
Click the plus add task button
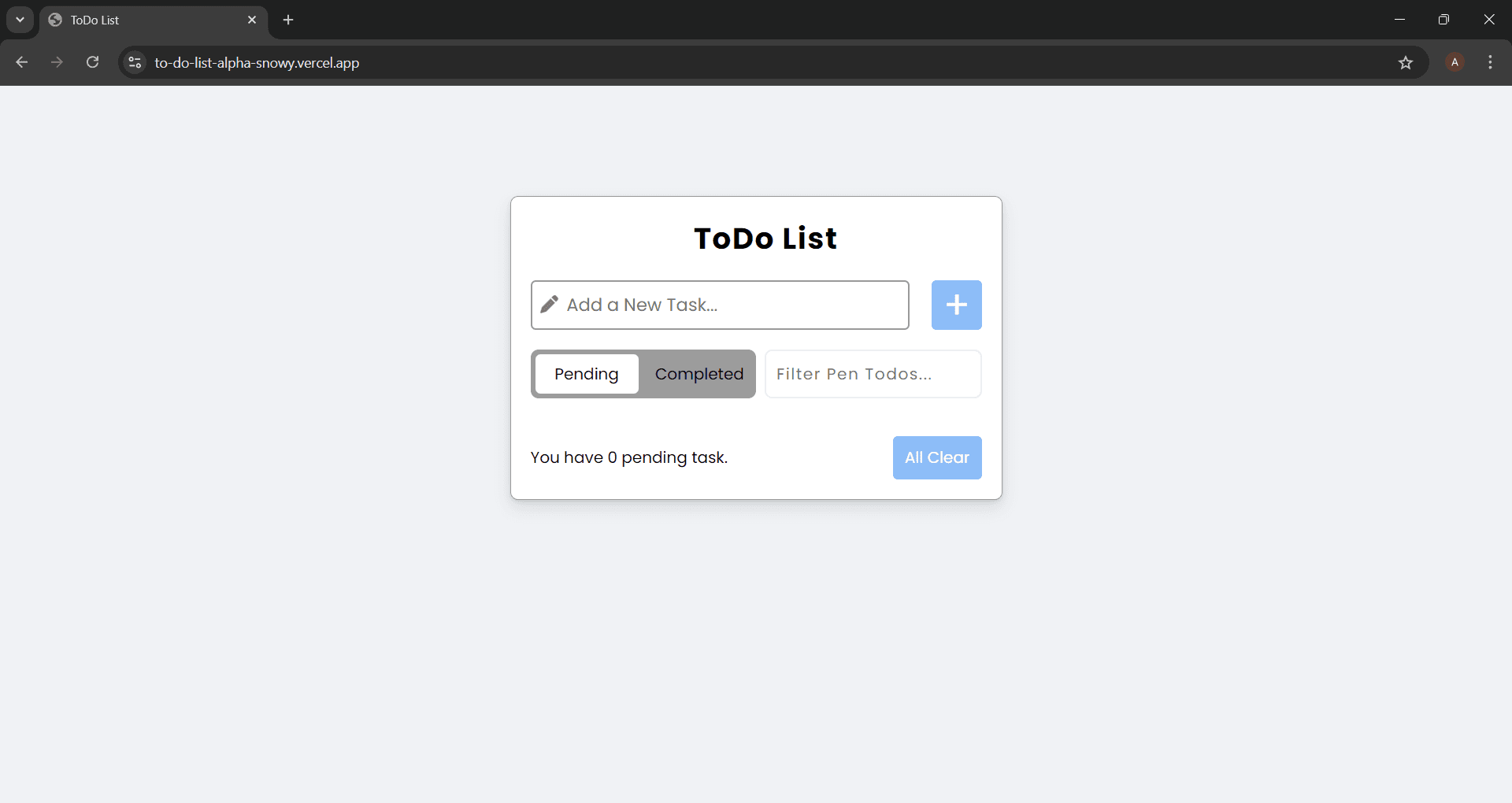click(956, 305)
